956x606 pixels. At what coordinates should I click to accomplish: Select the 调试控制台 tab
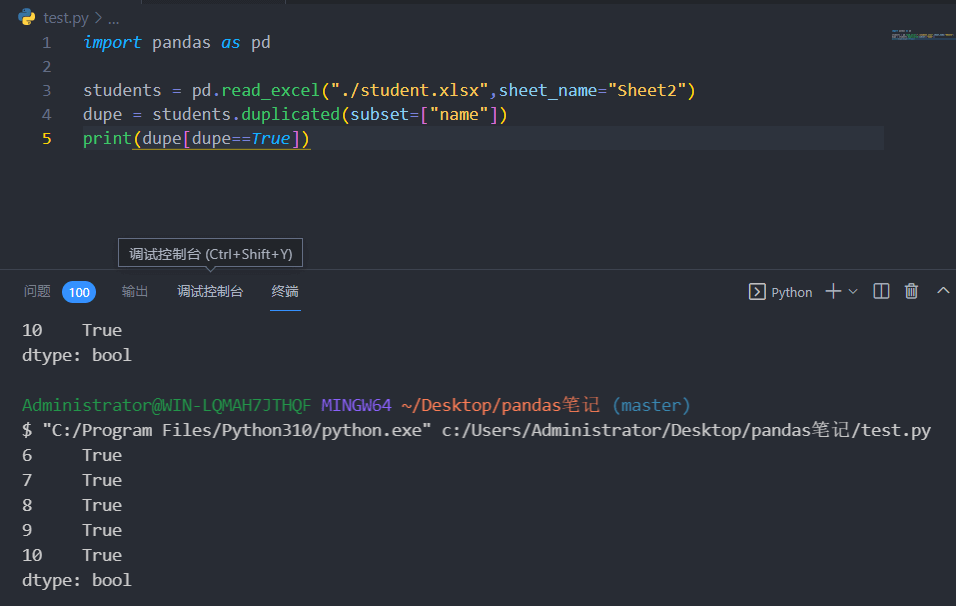[x=210, y=292]
